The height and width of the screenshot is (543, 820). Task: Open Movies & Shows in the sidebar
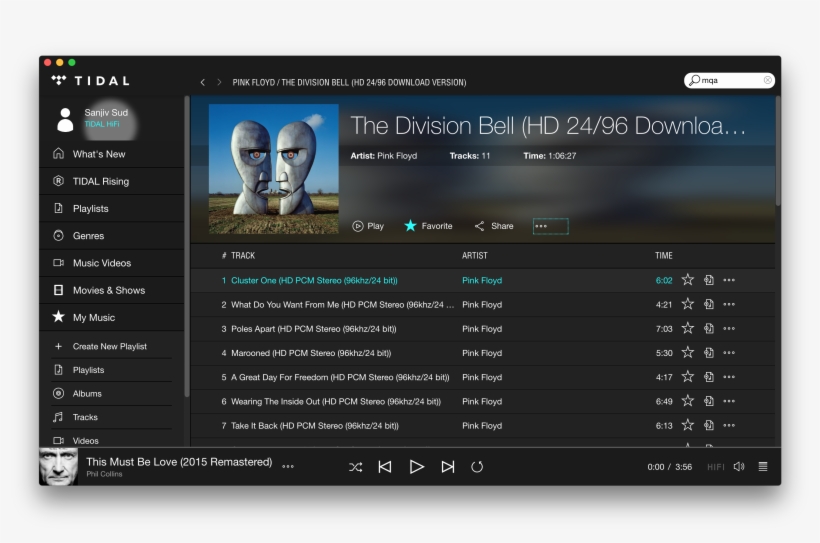click(111, 290)
